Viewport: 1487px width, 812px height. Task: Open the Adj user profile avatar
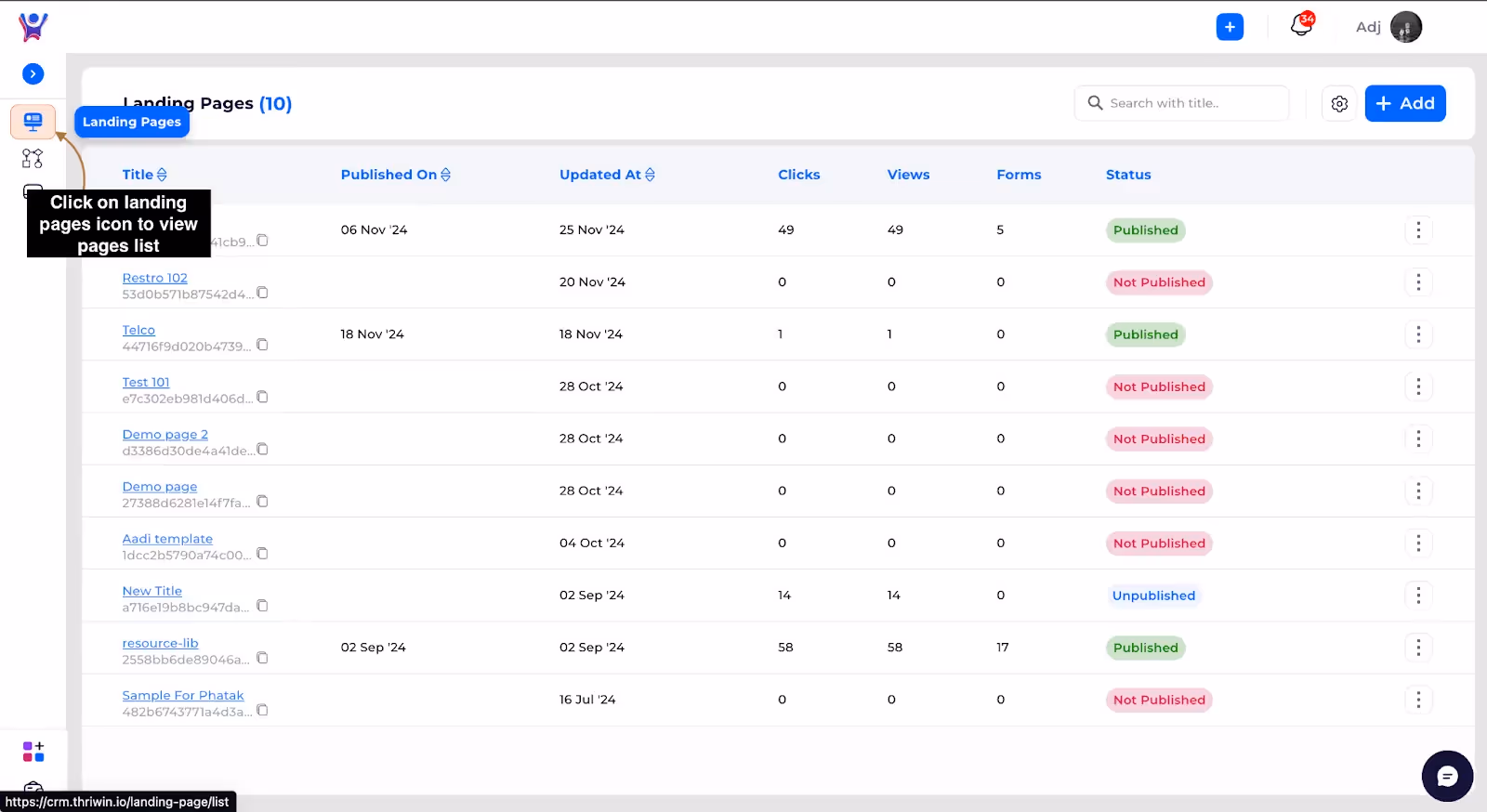coord(1405,27)
